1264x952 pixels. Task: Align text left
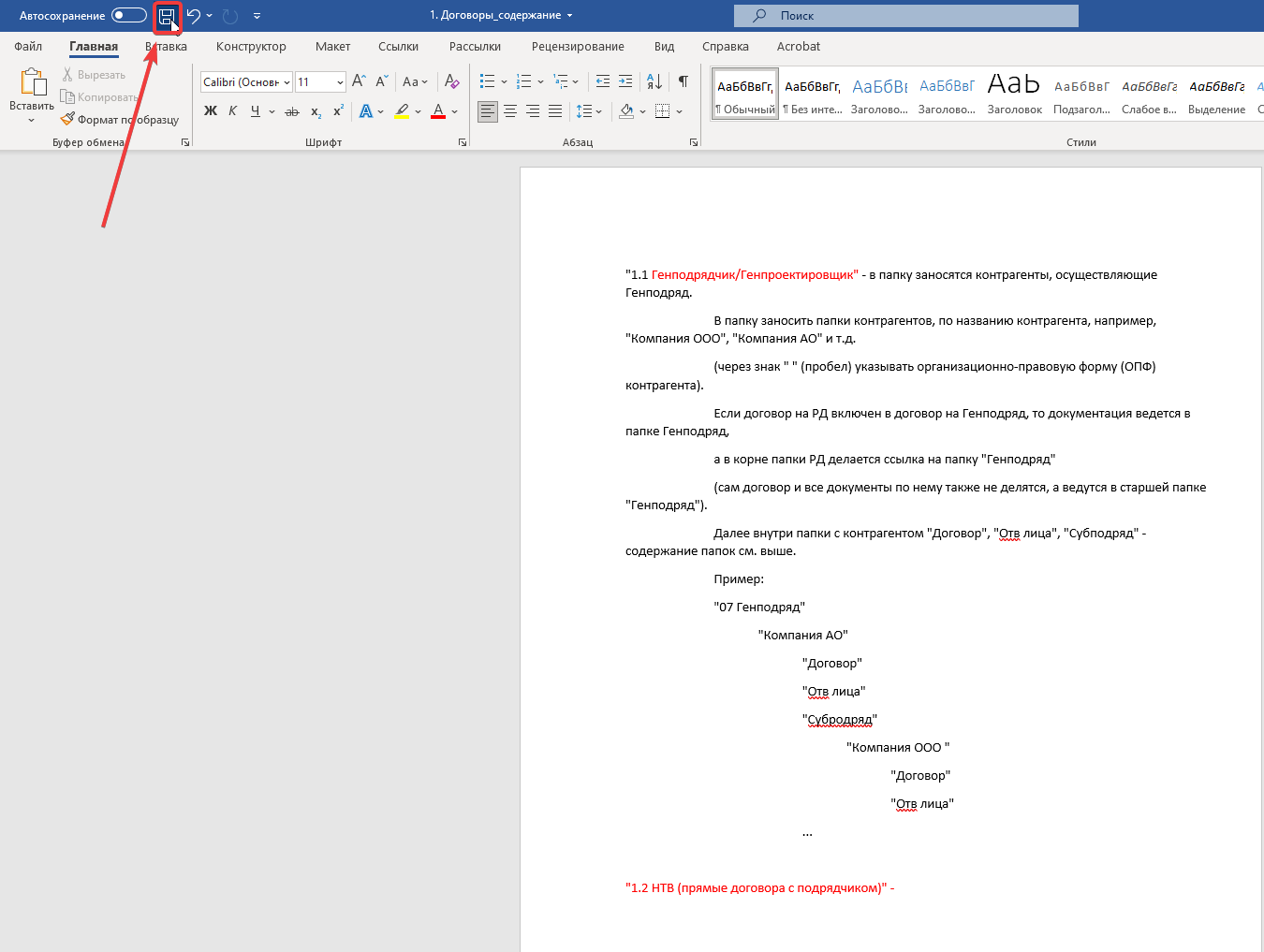488,111
